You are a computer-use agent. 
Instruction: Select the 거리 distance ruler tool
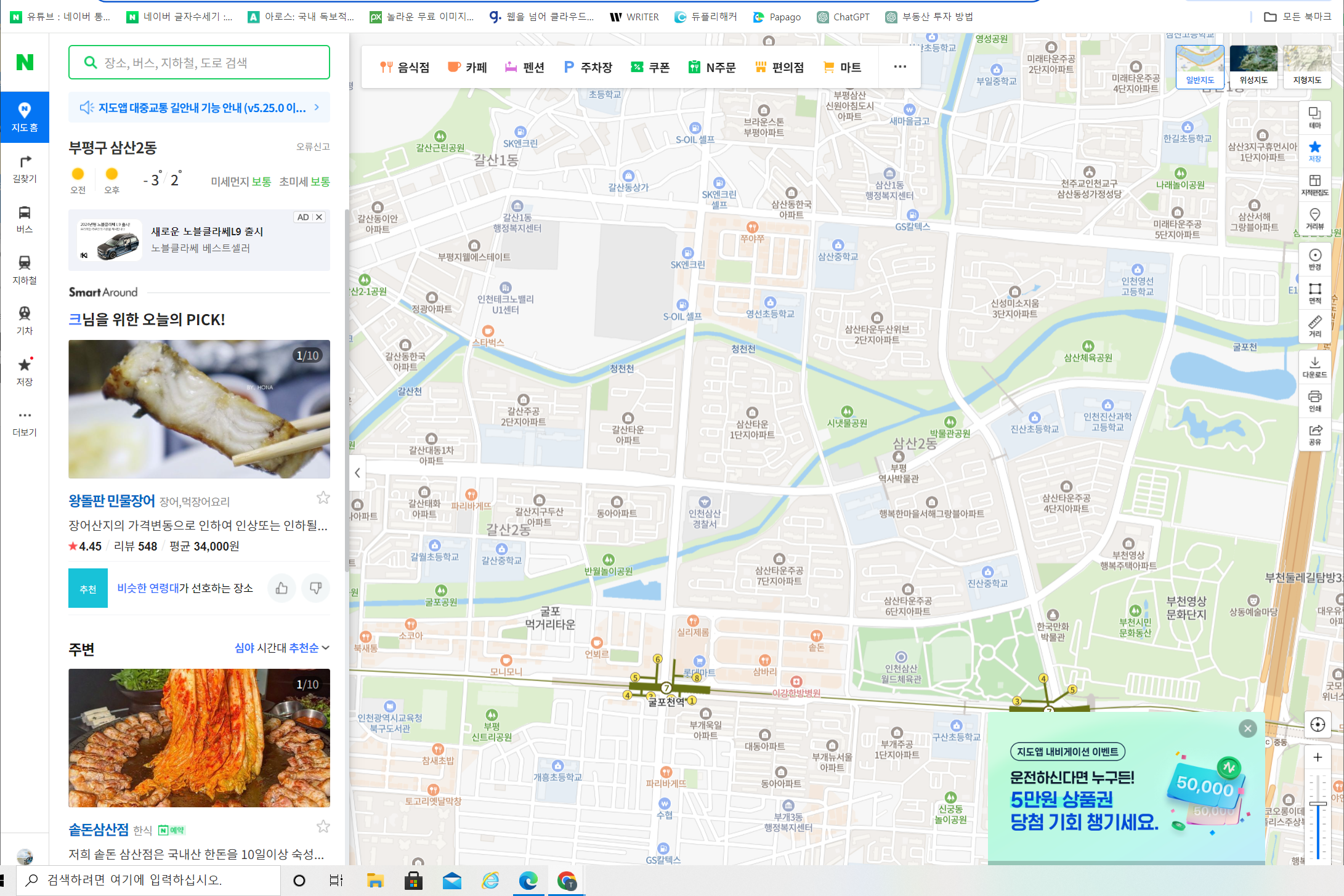pyautogui.click(x=1314, y=326)
